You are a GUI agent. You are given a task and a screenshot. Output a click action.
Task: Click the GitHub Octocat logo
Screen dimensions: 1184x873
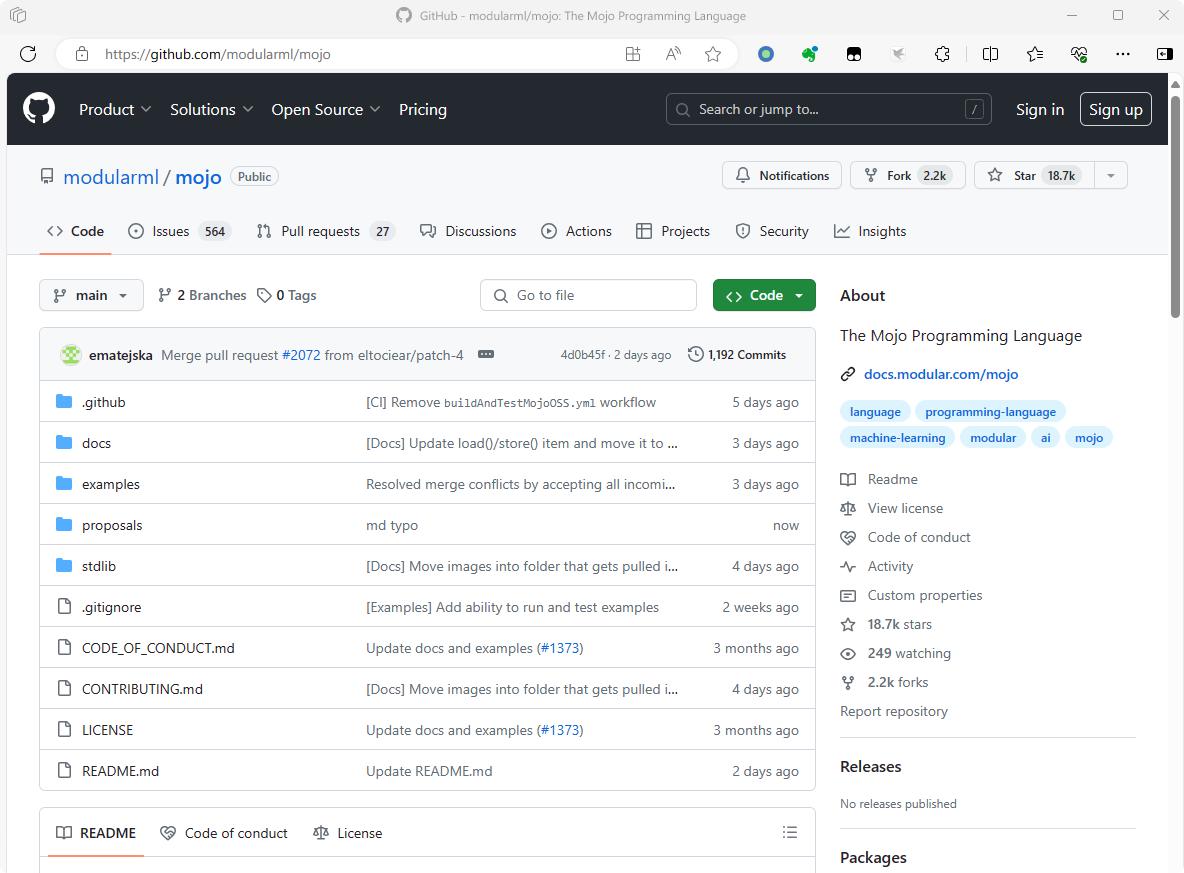39,109
